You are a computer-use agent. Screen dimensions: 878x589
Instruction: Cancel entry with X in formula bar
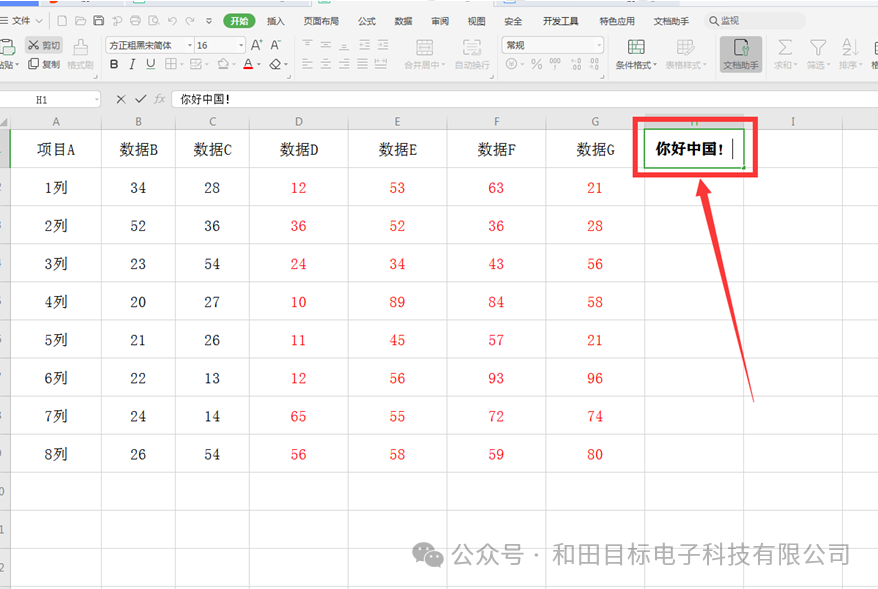pos(121,99)
